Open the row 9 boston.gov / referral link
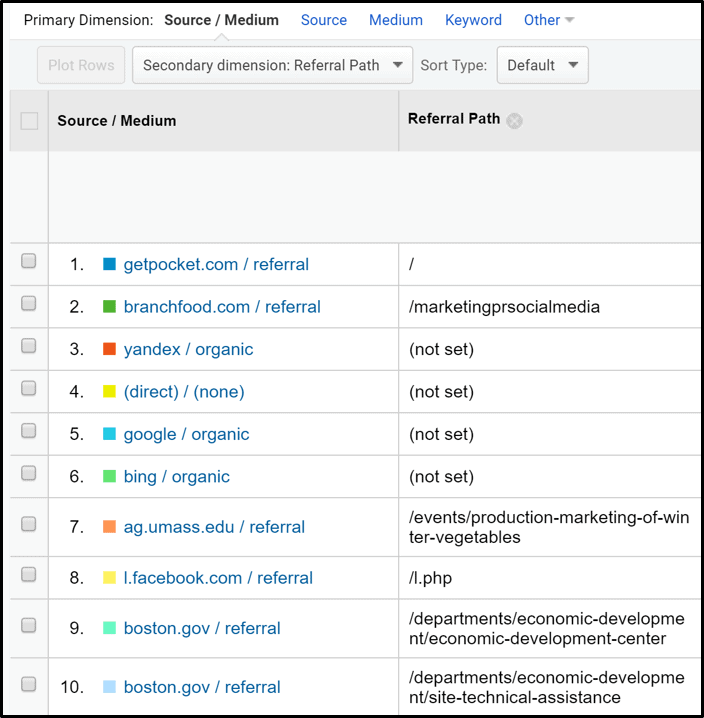This screenshot has height=718, width=704. tap(202, 628)
